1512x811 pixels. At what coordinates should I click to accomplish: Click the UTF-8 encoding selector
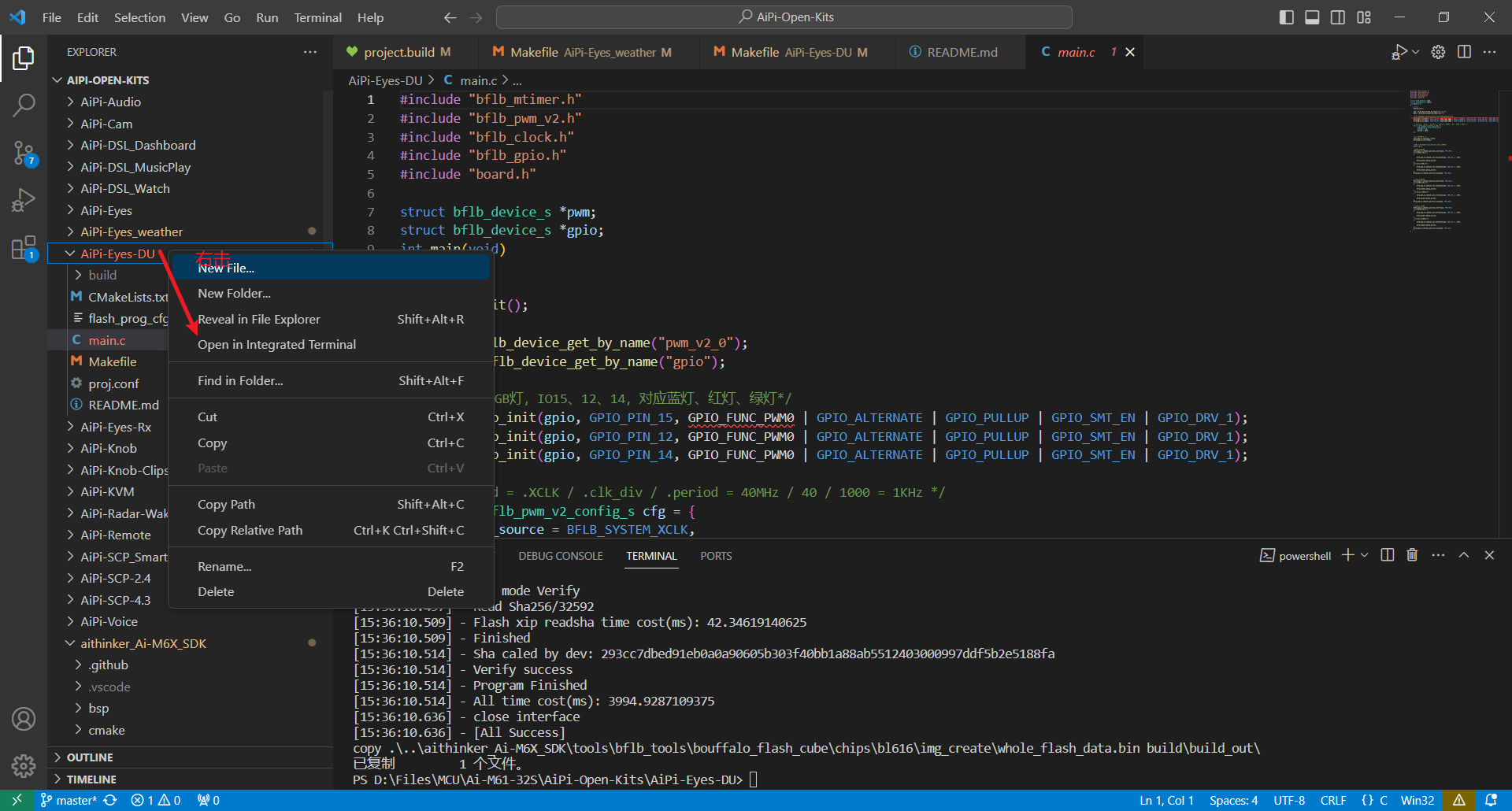click(1289, 800)
